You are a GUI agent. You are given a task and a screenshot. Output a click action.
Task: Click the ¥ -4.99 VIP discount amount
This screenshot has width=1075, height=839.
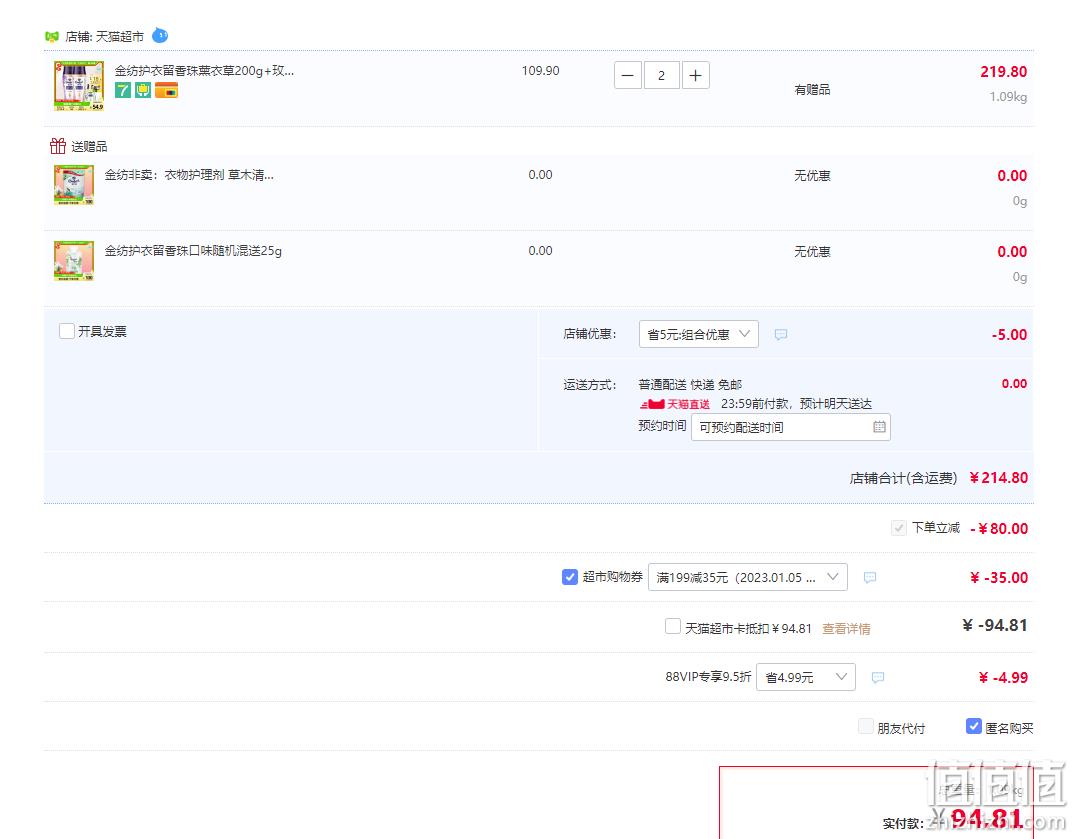click(x=1003, y=678)
